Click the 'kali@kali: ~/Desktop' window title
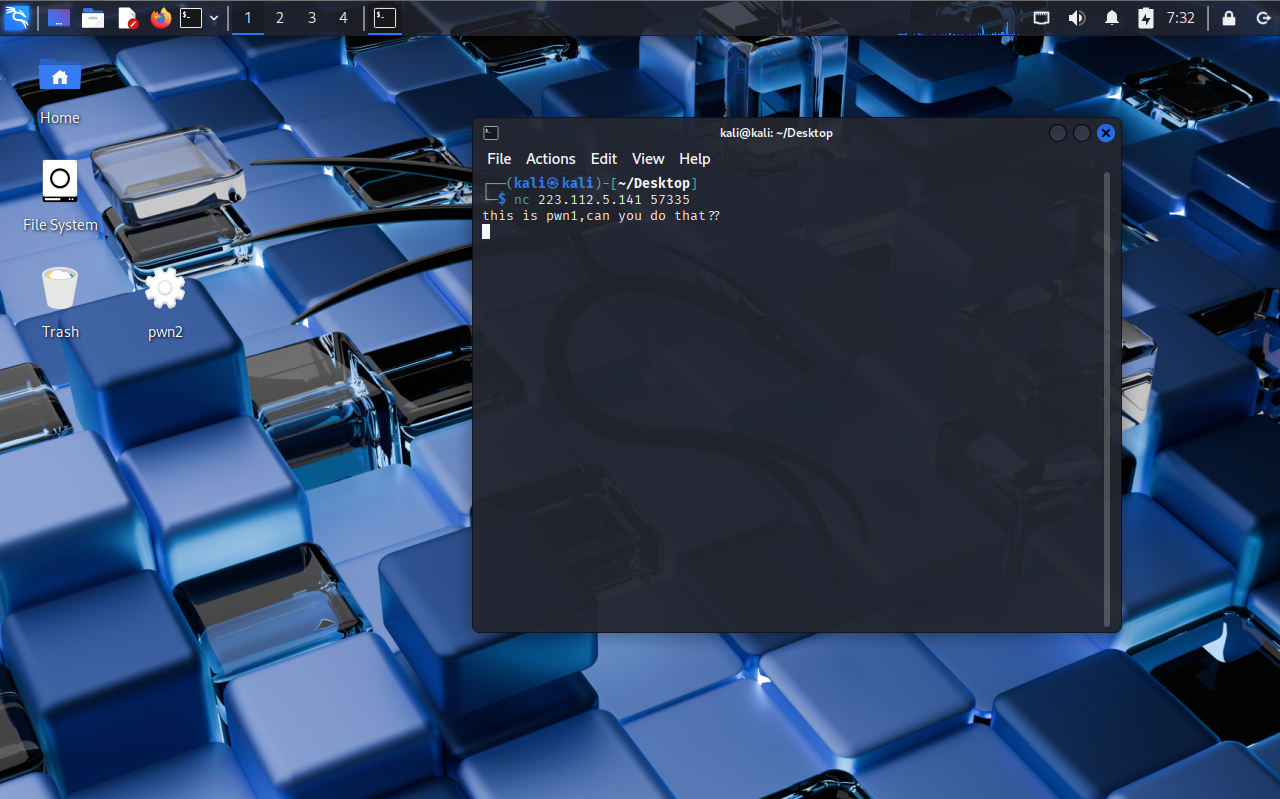 776,133
